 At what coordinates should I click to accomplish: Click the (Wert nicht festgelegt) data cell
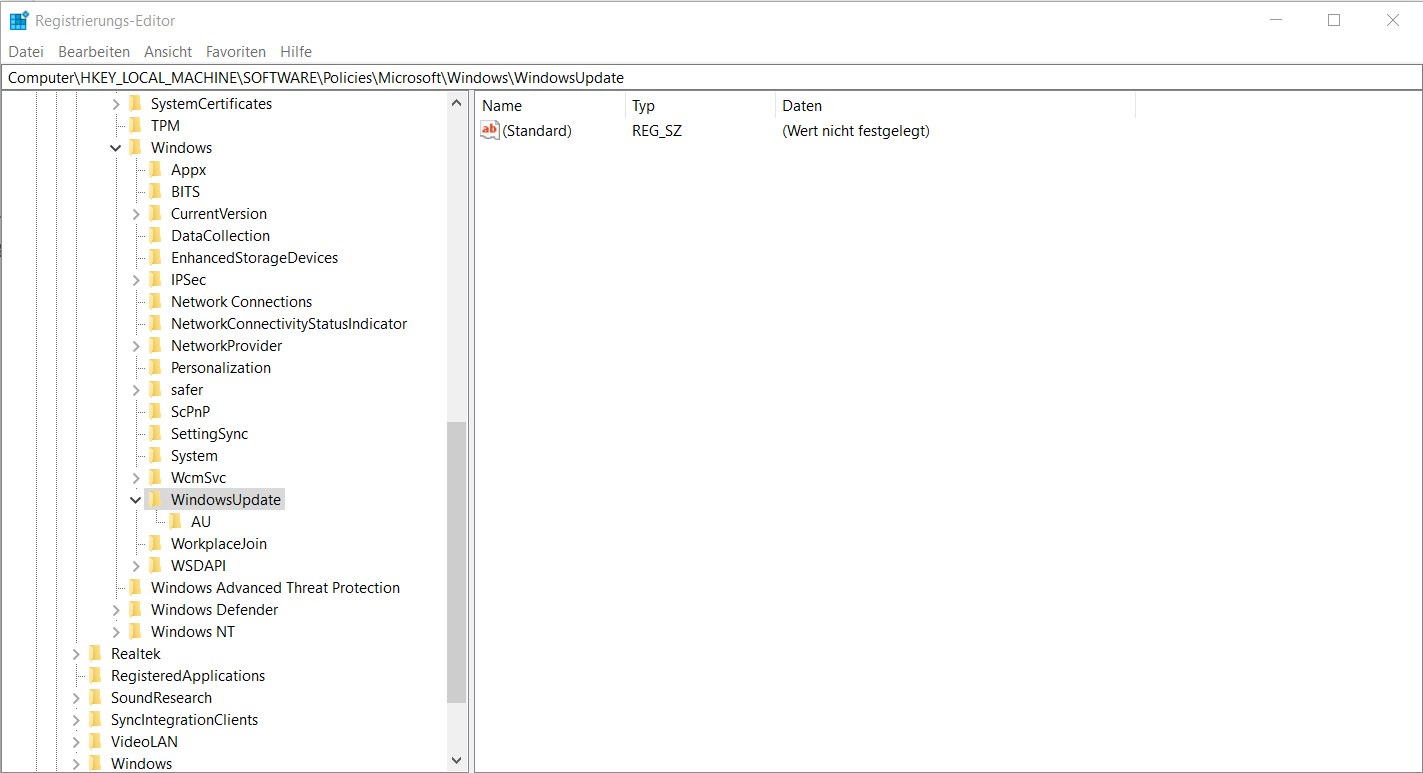[856, 131]
